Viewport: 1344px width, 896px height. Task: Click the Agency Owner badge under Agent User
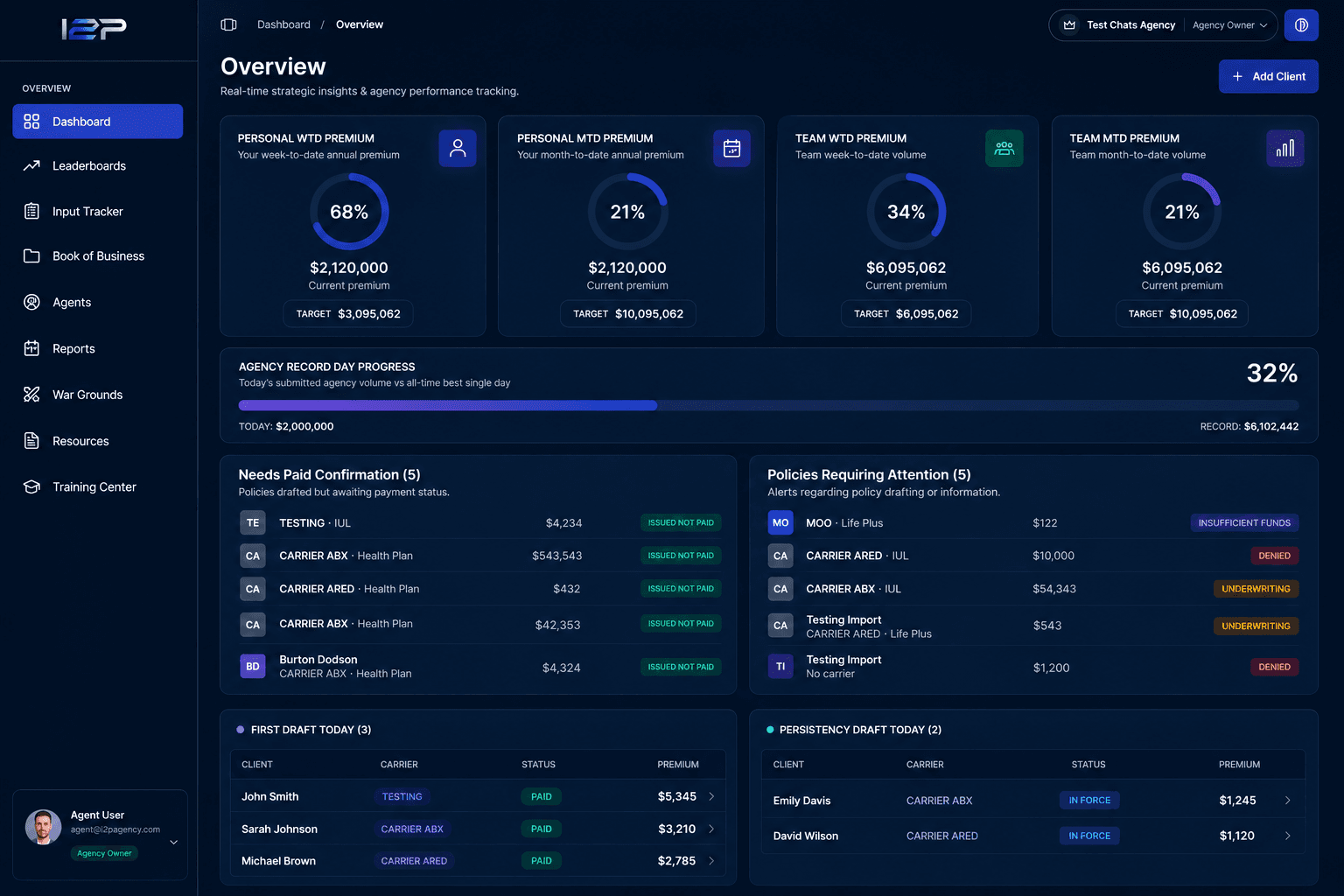[x=104, y=853]
